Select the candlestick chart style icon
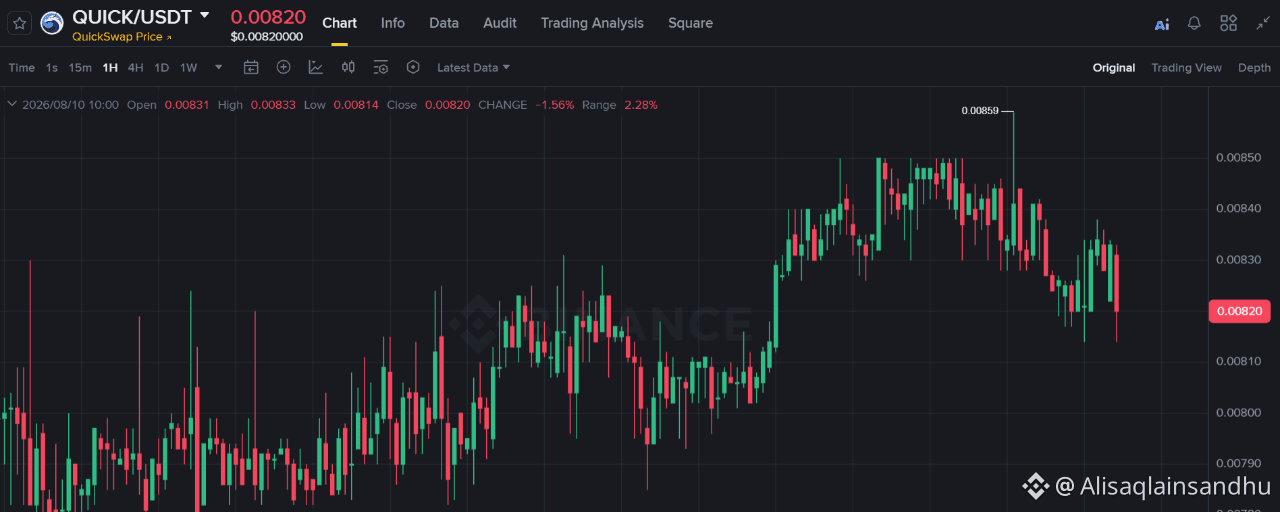Viewport: 1280px width, 512px height. [x=348, y=67]
